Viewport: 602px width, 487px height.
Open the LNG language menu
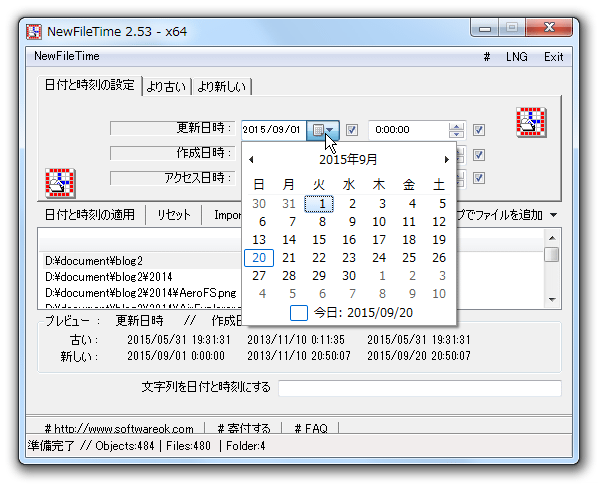516,57
